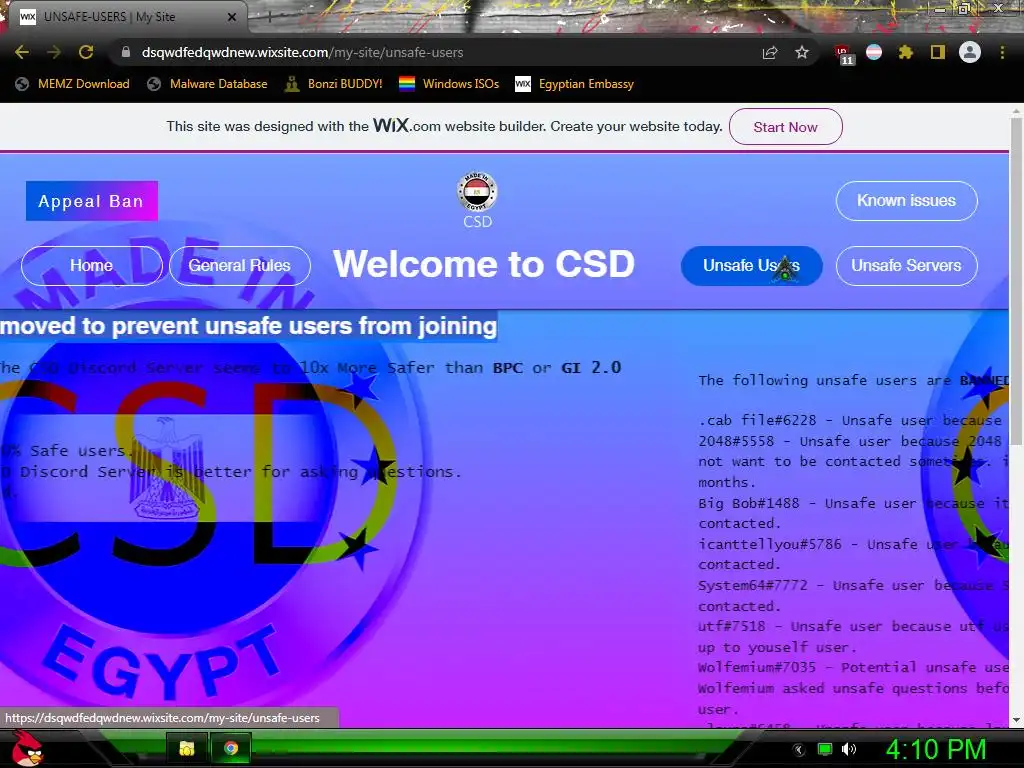Image resolution: width=1024 pixels, height=768 pixels.
Task: Show hidden tray icons arrow
Action: coord(798,750)
